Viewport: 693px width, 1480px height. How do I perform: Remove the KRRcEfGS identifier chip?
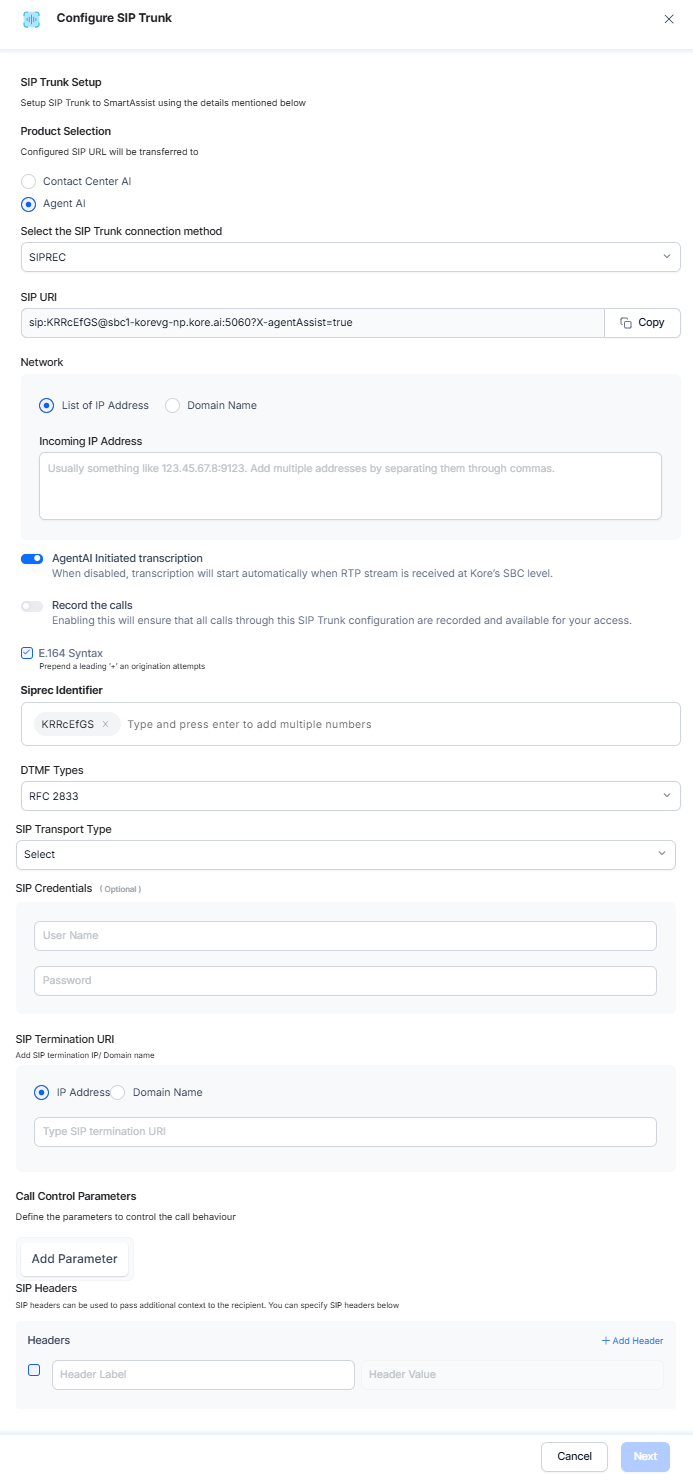coord(105,724)
